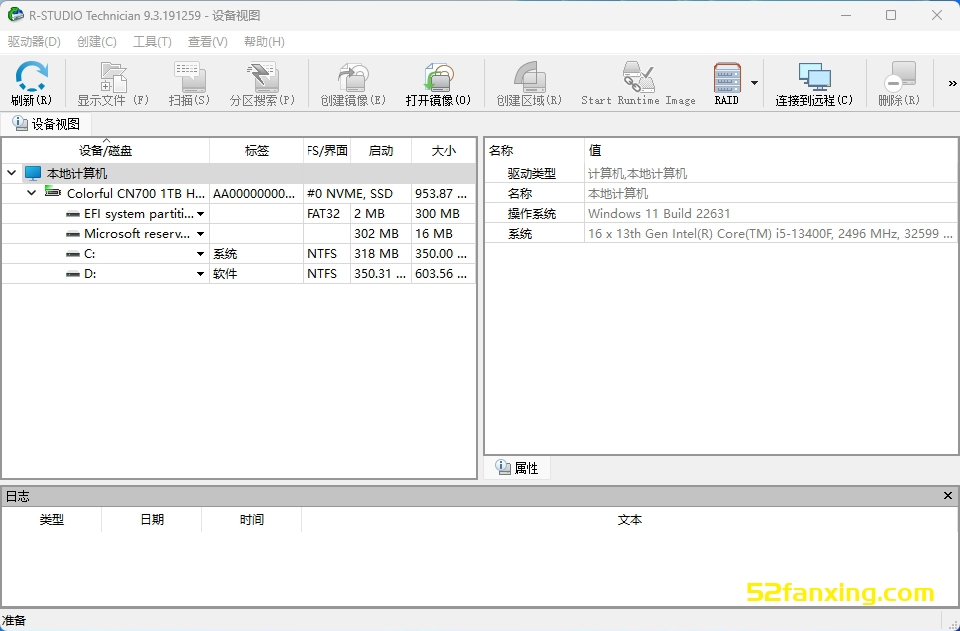Screen dimensions: 960x631
Task: Click the EFI system partition disk icon
Action: (73, 214)
